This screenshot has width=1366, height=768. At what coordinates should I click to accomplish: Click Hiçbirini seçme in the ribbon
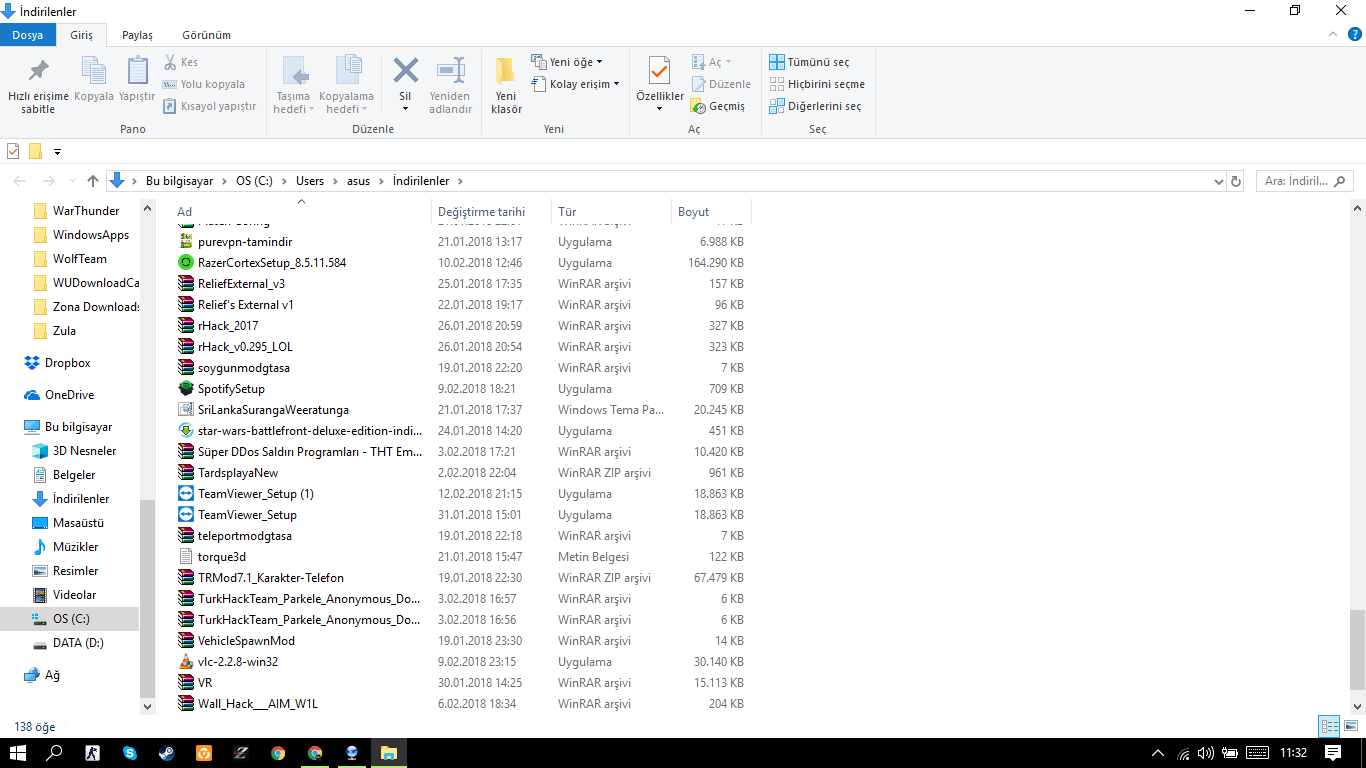click(x=817, y=84)
